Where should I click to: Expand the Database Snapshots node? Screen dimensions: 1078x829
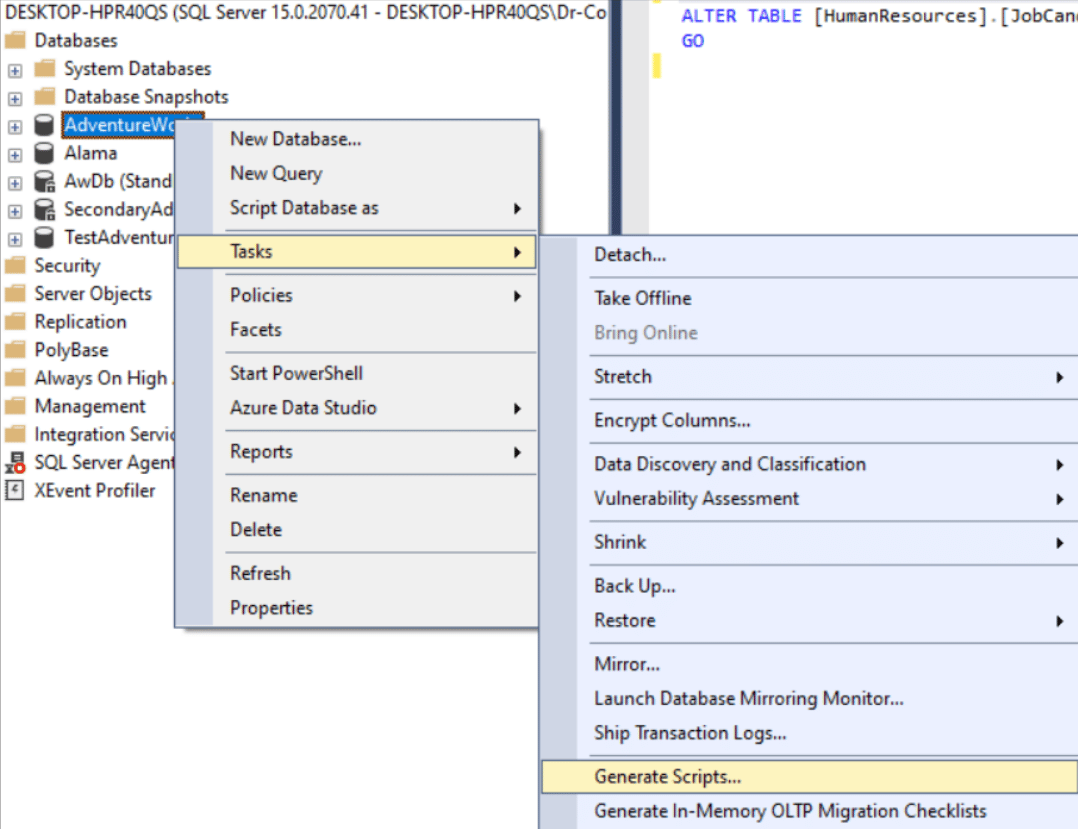15,98
